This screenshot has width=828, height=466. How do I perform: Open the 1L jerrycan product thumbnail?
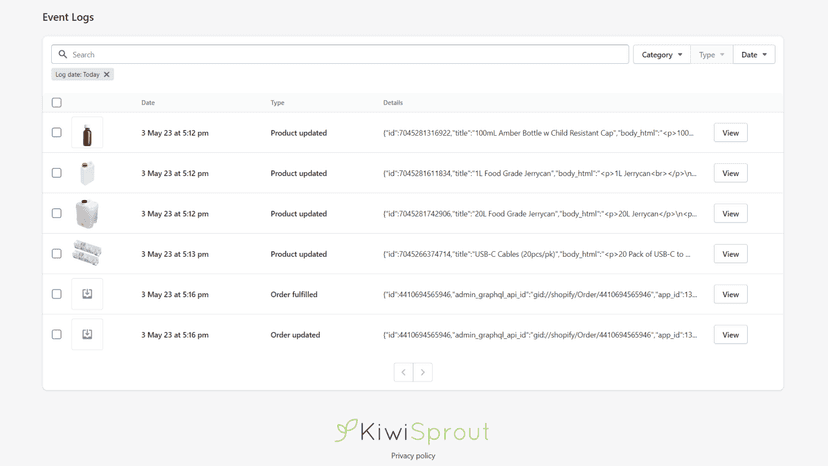pos(87,173)
